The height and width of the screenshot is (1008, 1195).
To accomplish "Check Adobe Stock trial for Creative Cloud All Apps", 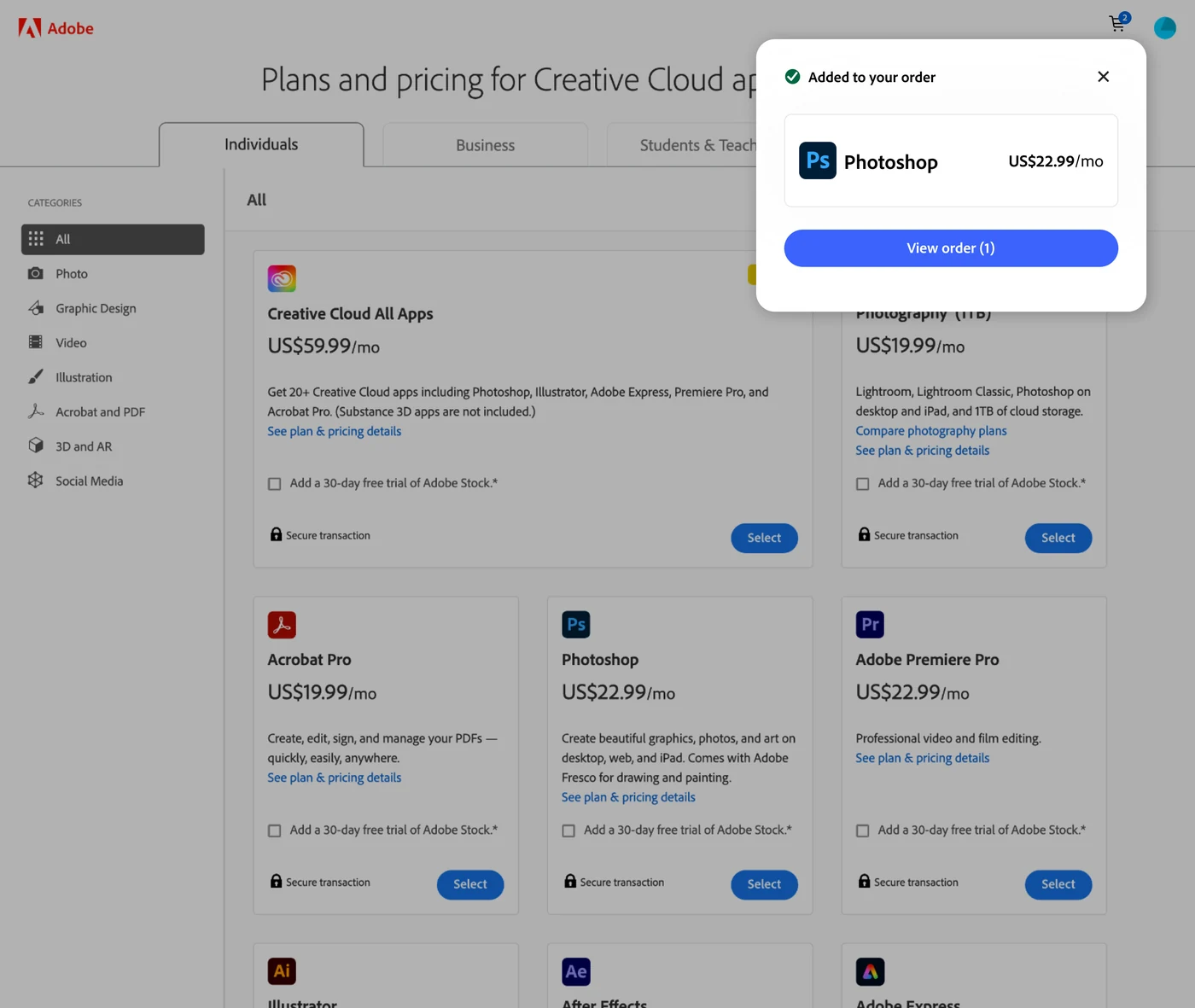I will [275, 484].
